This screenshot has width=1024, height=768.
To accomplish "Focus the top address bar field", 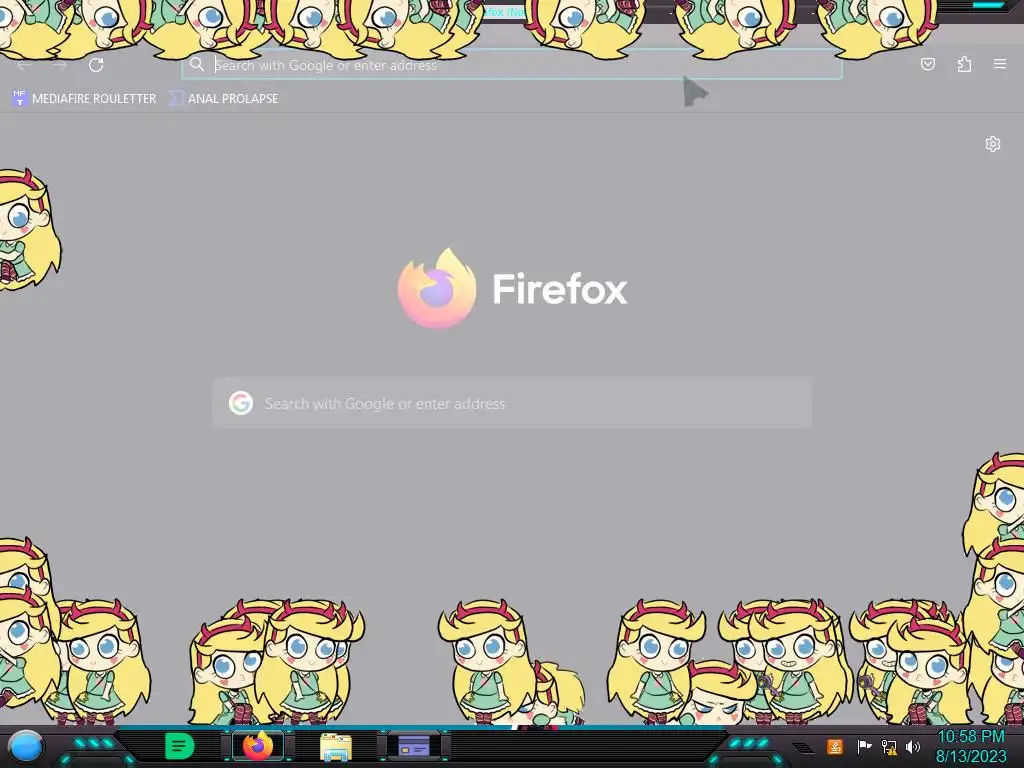I will [512, 64].
